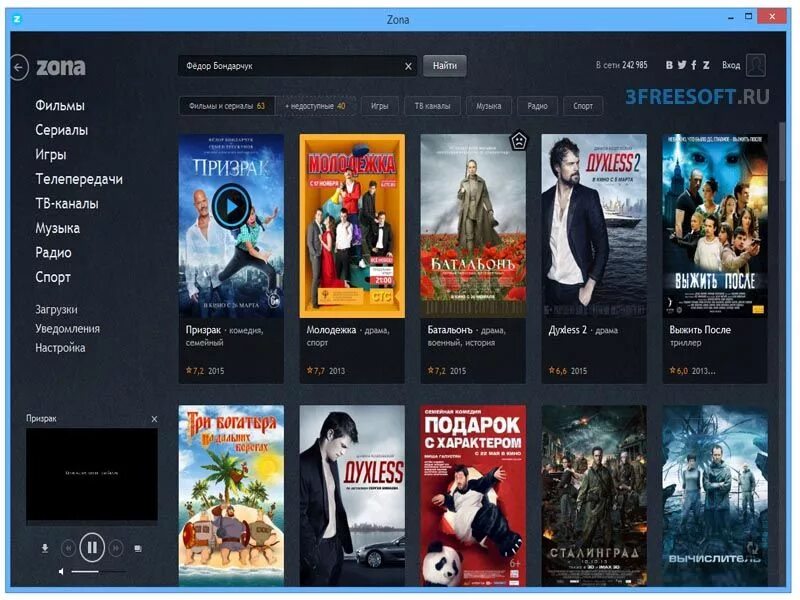Close the Призрак mini player
Image resolution: width=800 pixels, height=600 pixels.
click(x=154, y=419)
